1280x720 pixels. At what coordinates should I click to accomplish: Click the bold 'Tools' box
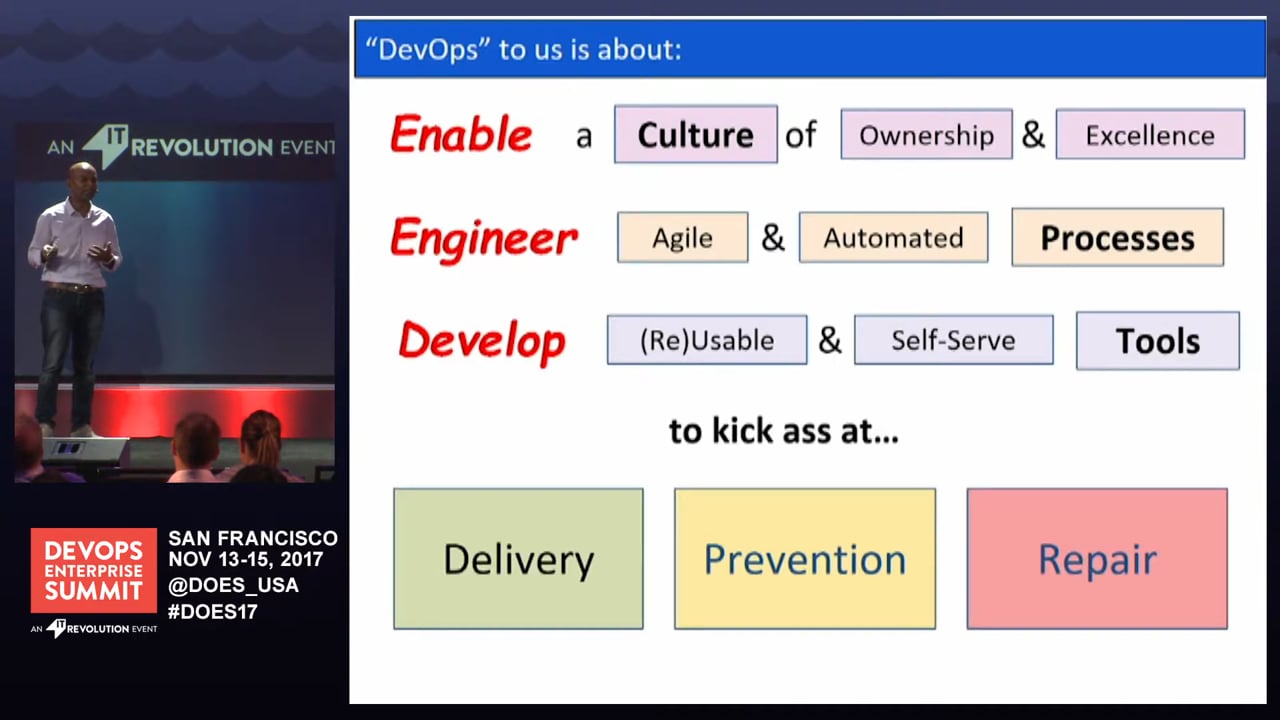[x=1158, y=341]
